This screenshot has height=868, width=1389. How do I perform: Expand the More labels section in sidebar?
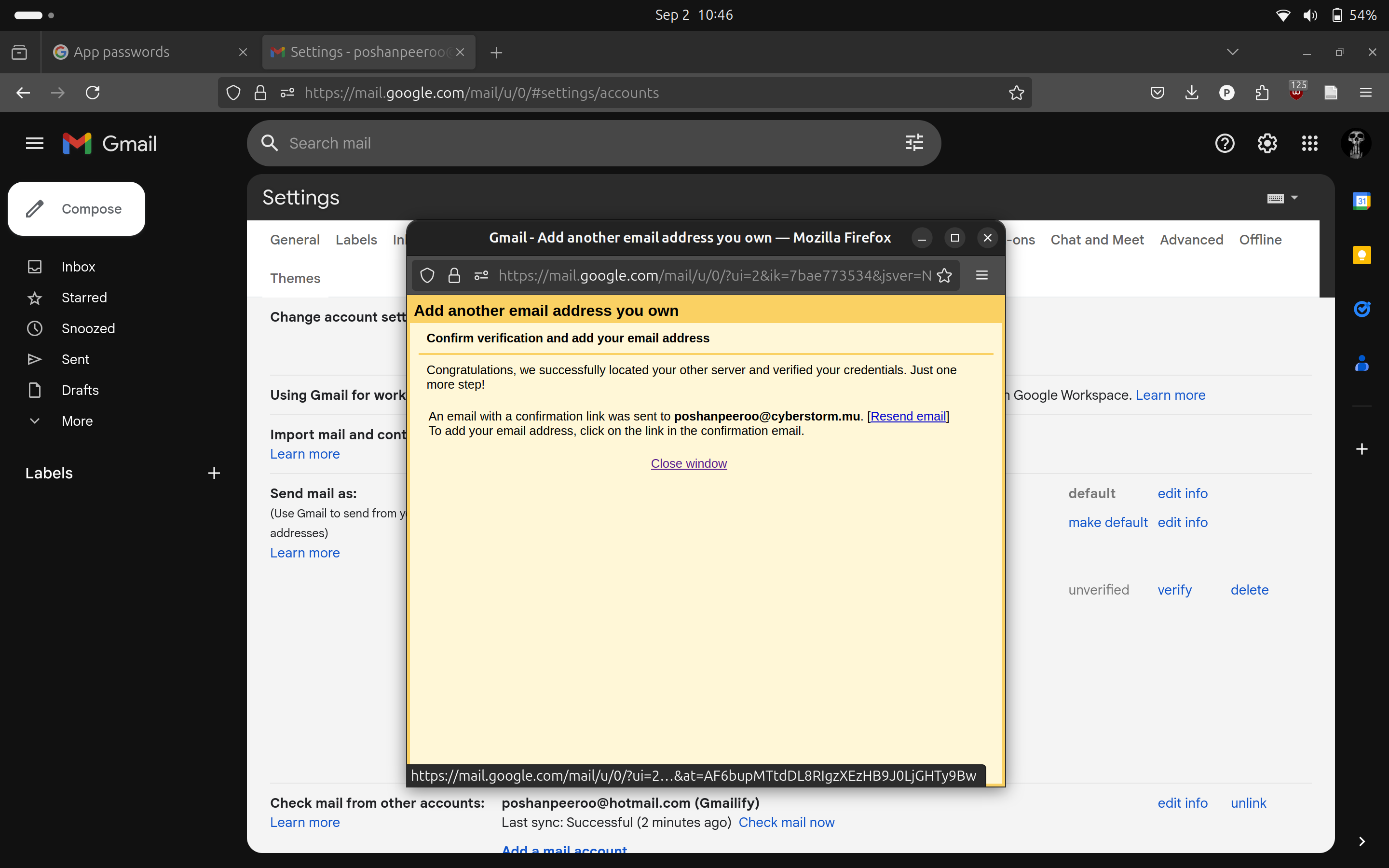tap(78, 420)
